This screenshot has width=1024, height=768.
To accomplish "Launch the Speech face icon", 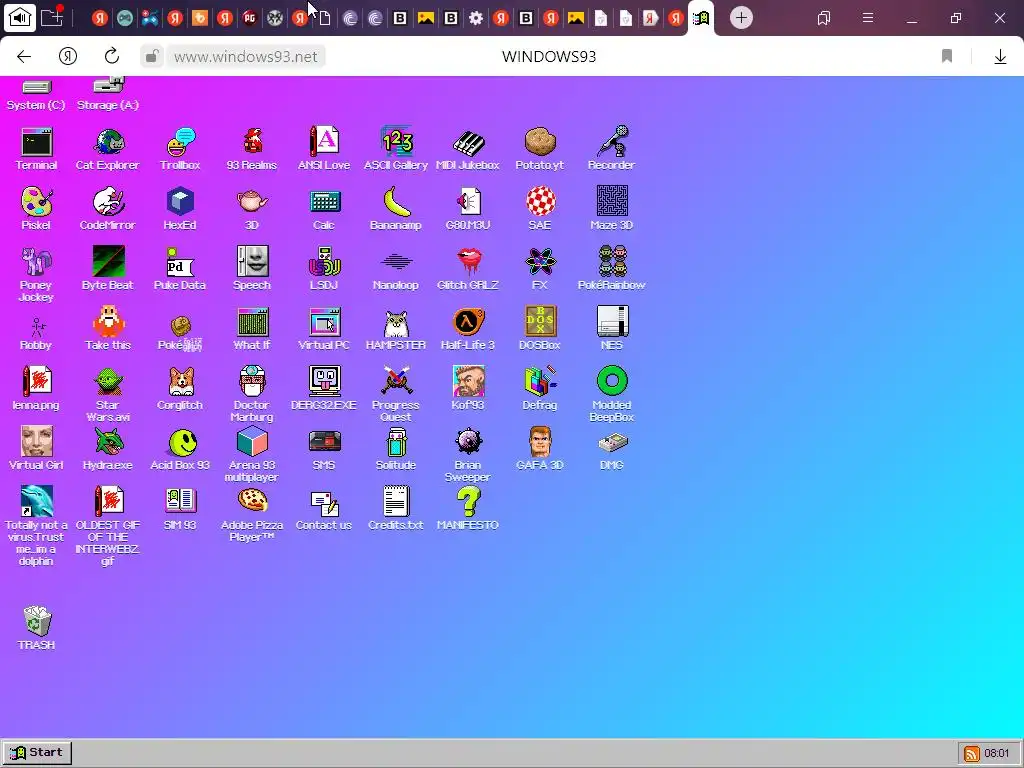I will point(253,269).
